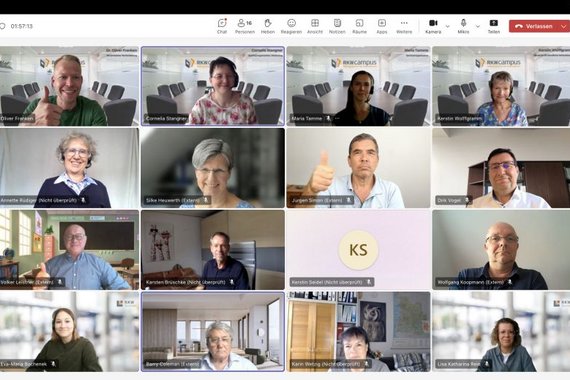
Task: Show the Personen participants list
Action: [x=245, y=26]
